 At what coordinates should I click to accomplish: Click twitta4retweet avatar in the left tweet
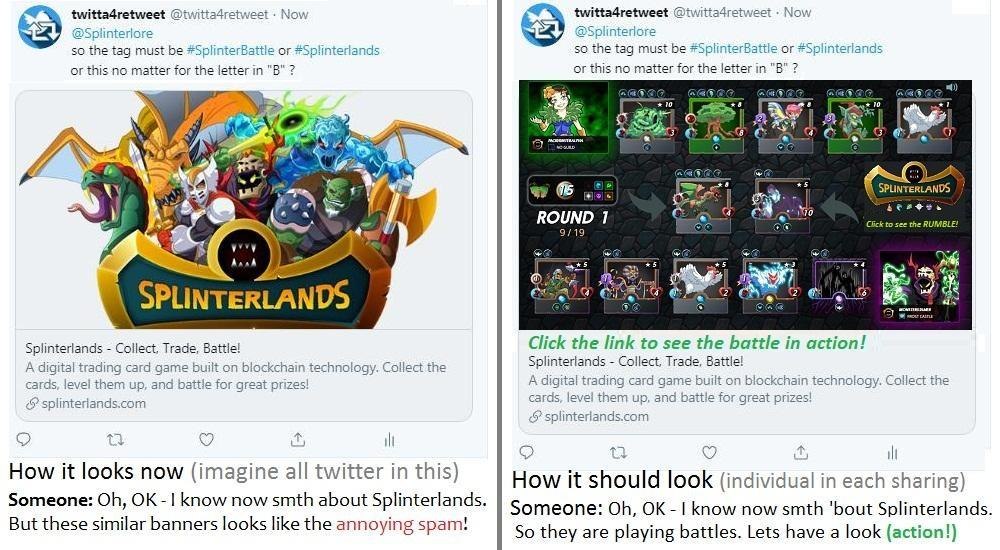pyautogui.click(x=40, y=27)
